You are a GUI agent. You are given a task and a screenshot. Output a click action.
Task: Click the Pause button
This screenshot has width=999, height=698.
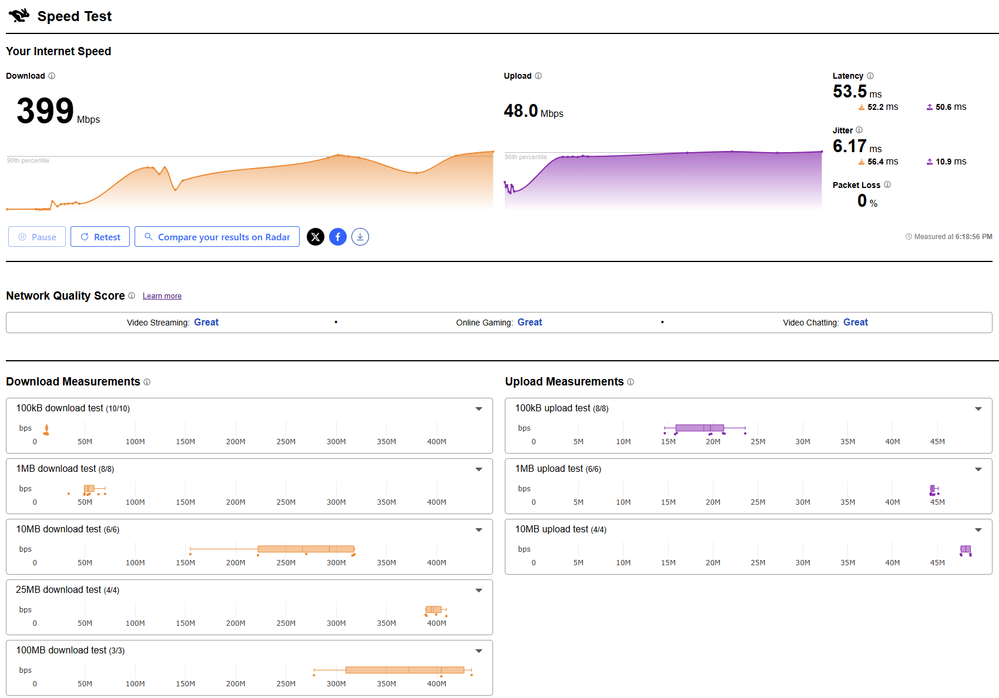(37, 237)
